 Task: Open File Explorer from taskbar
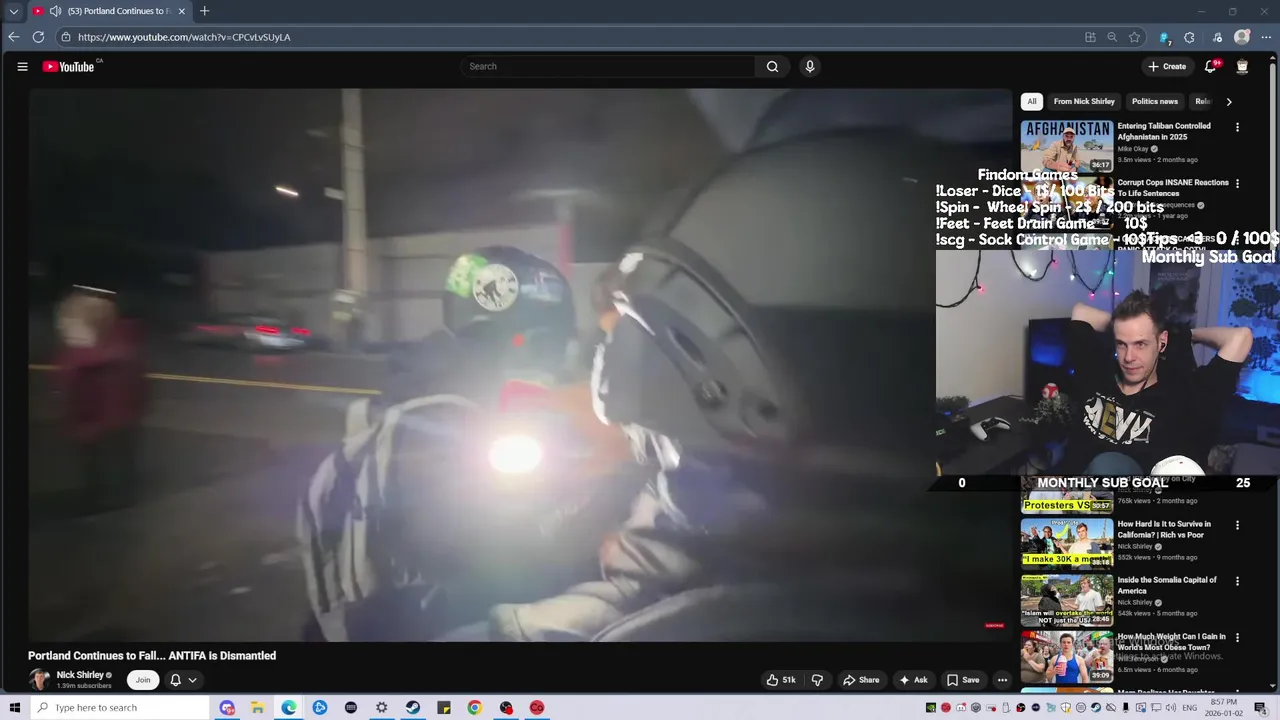(x=257, y=708)
